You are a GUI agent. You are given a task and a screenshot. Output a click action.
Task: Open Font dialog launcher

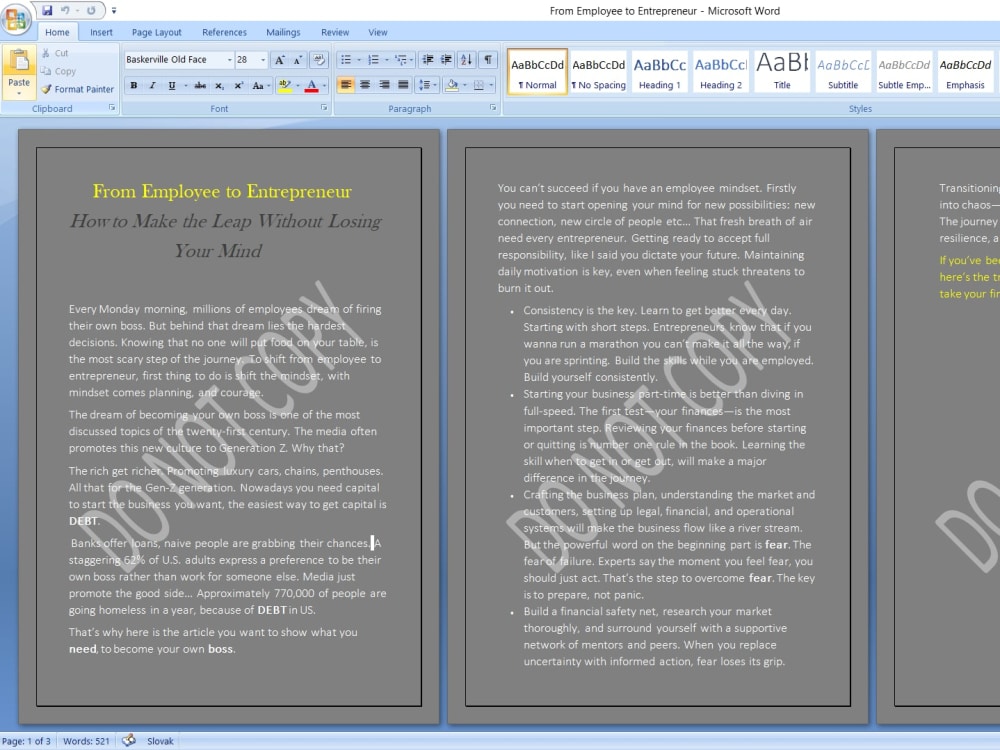tap(324, 108)
